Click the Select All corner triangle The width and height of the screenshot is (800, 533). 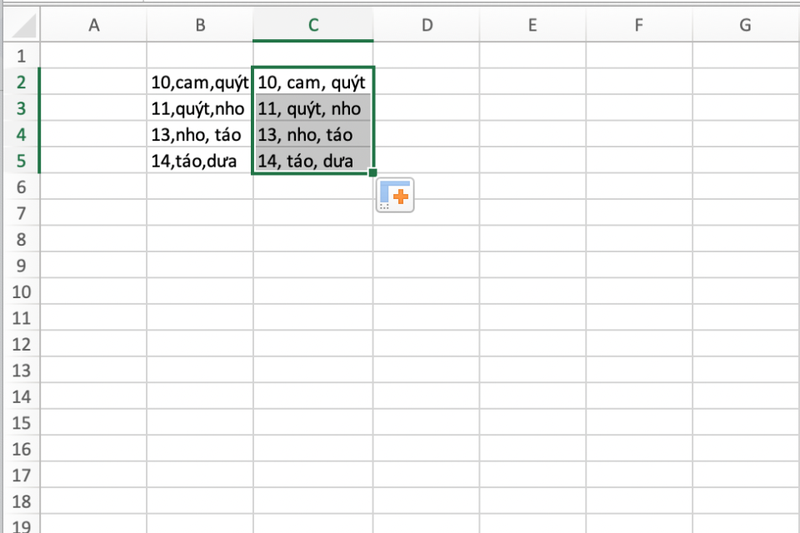tap(24, 26)
